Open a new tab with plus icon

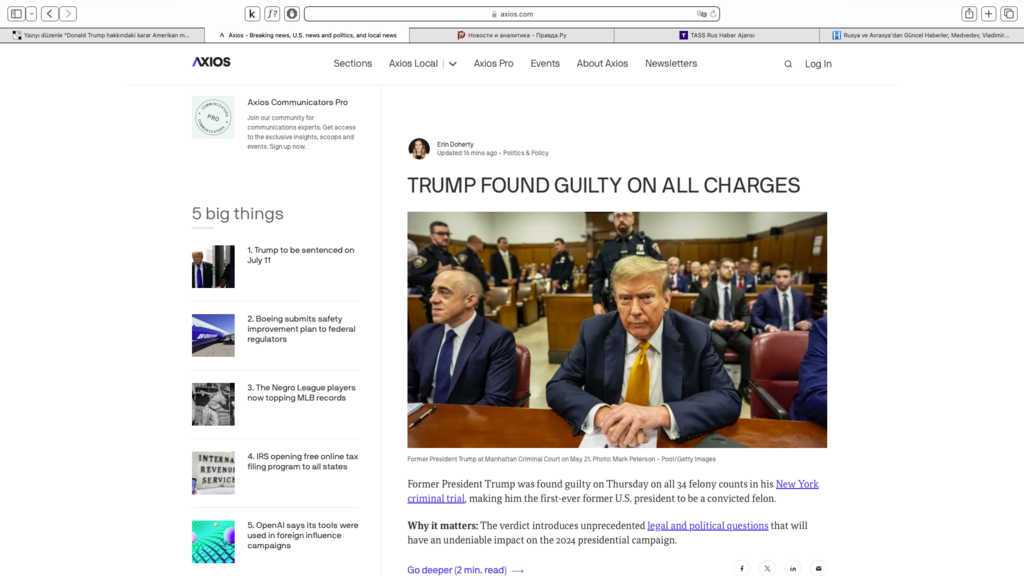(x=988, y=14)
